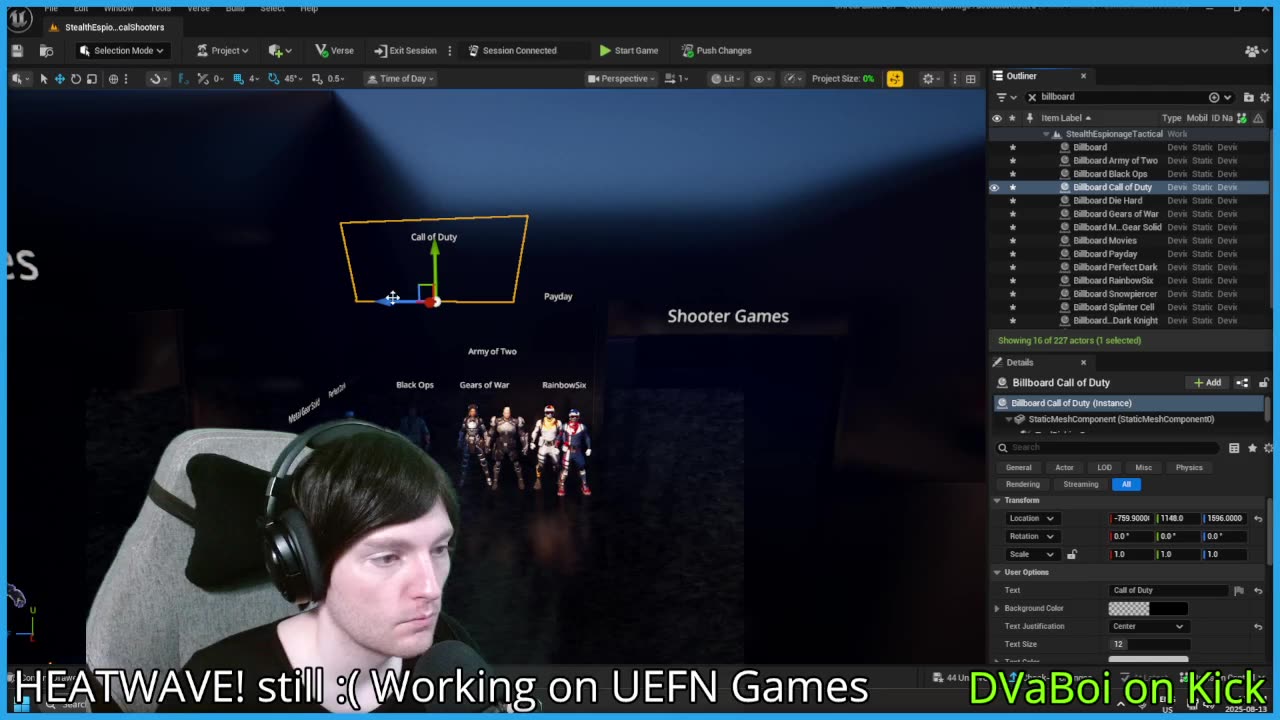Open the viewport Show eye dropdown

762,78
